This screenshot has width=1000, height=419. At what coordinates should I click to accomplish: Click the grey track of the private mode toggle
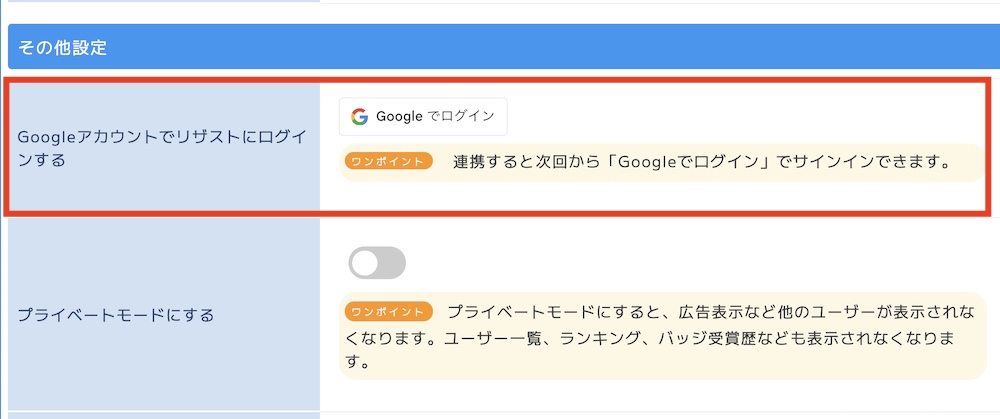(x=392, y=263)
